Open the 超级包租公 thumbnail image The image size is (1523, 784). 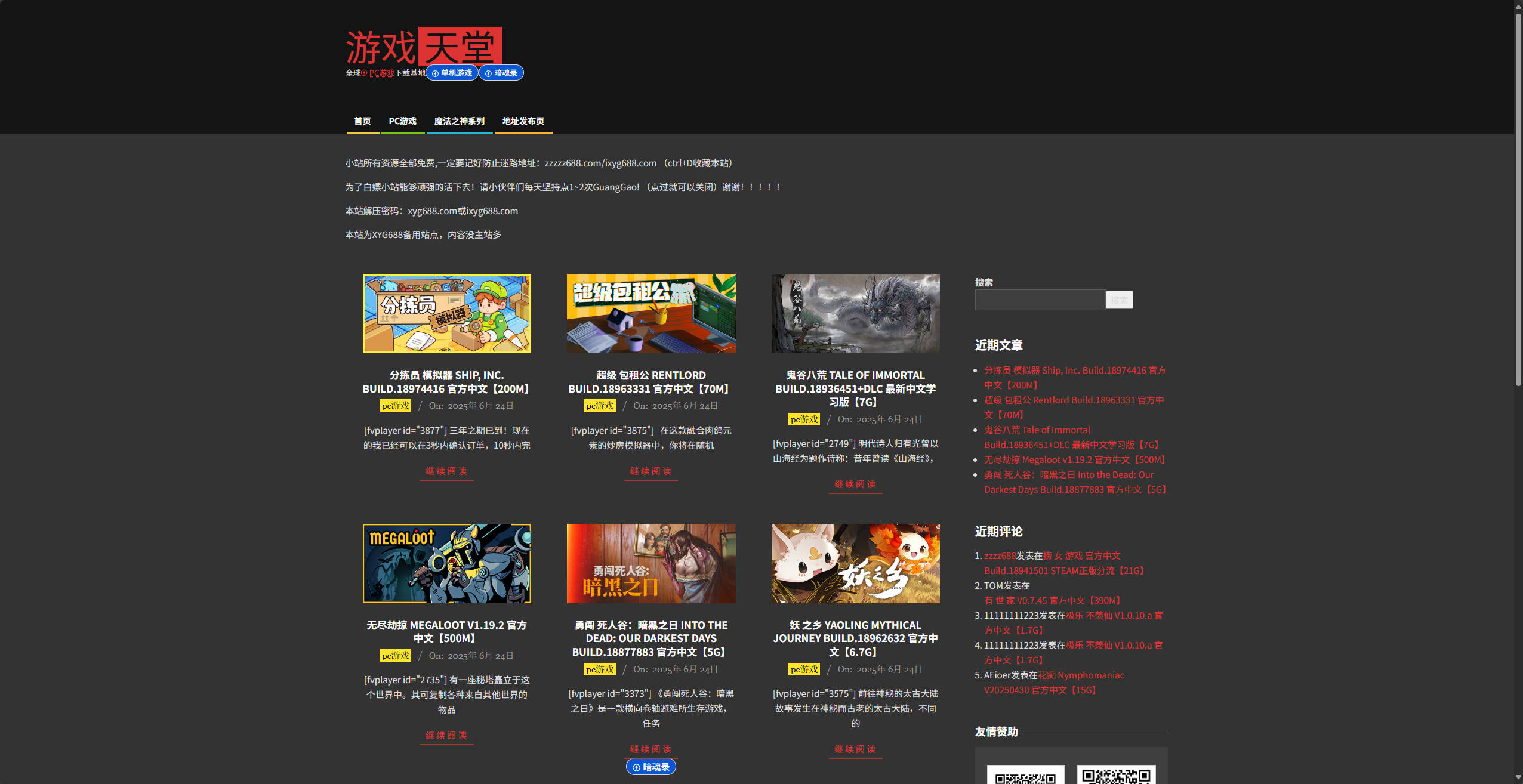pyautogui.click(x=651, y=314)
